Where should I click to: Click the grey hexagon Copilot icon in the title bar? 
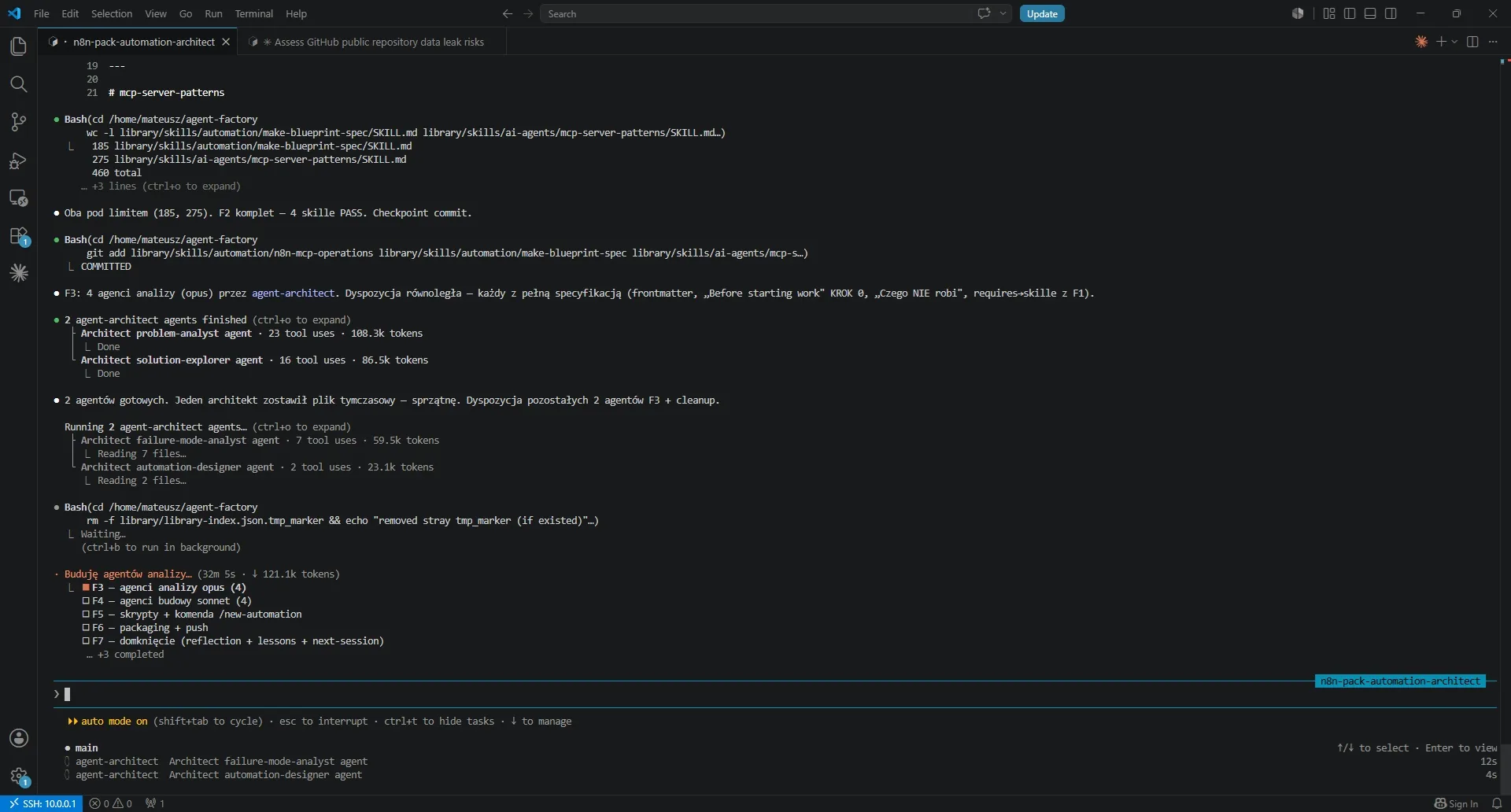1298,13
